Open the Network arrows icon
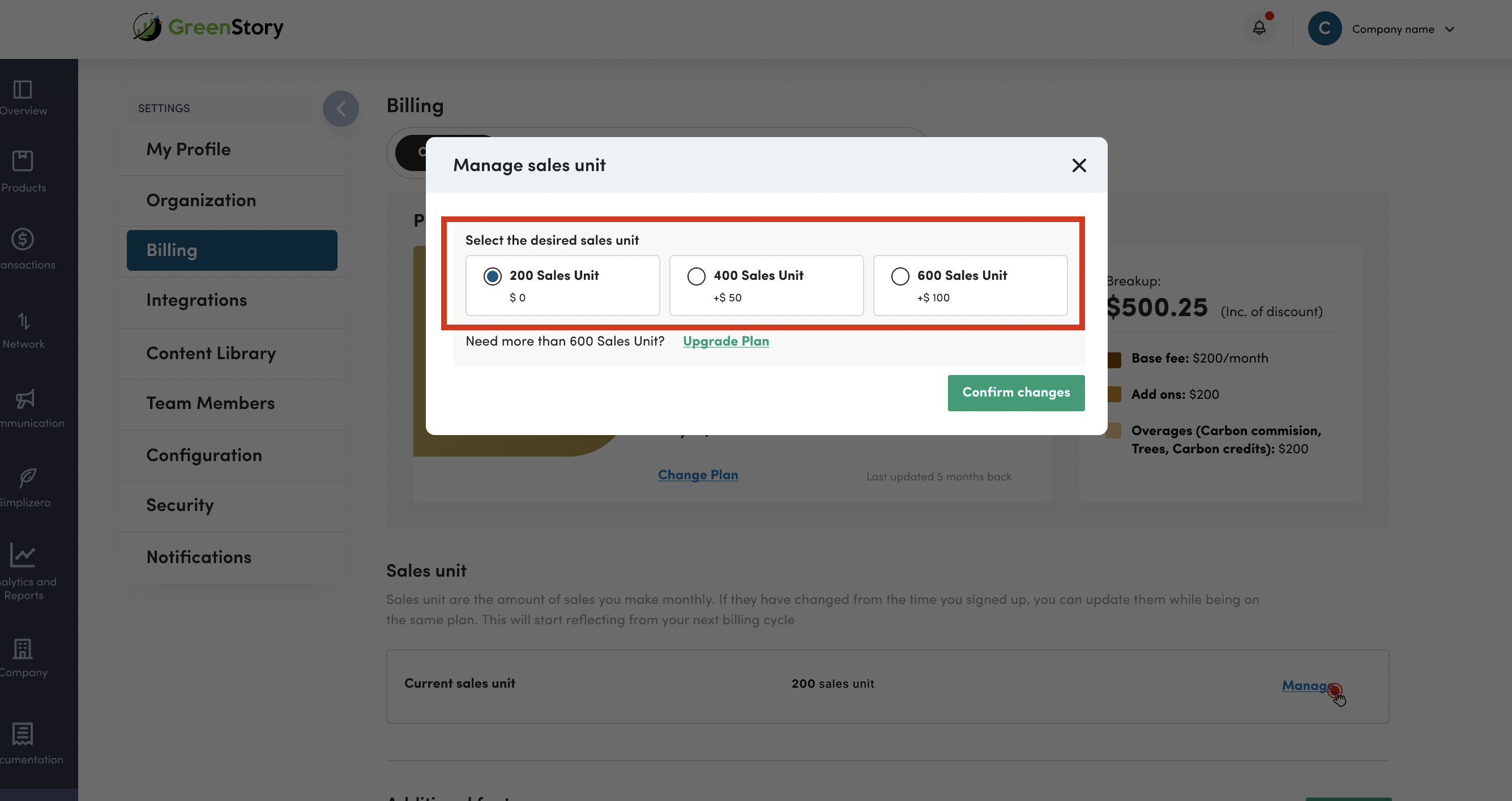 22,321
